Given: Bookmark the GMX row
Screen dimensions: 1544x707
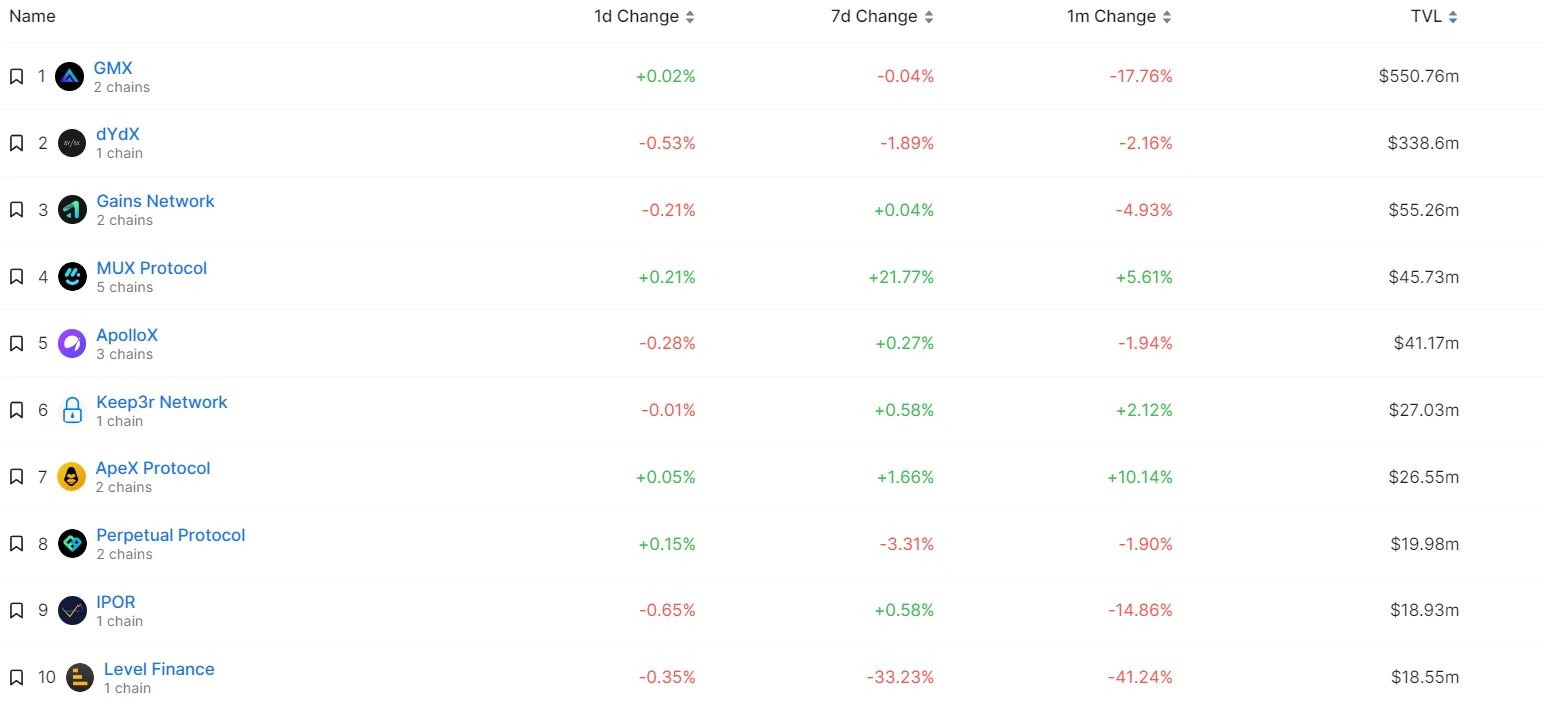Looking at the screenshot, I should pyautogui.click(x=16, y=76).
